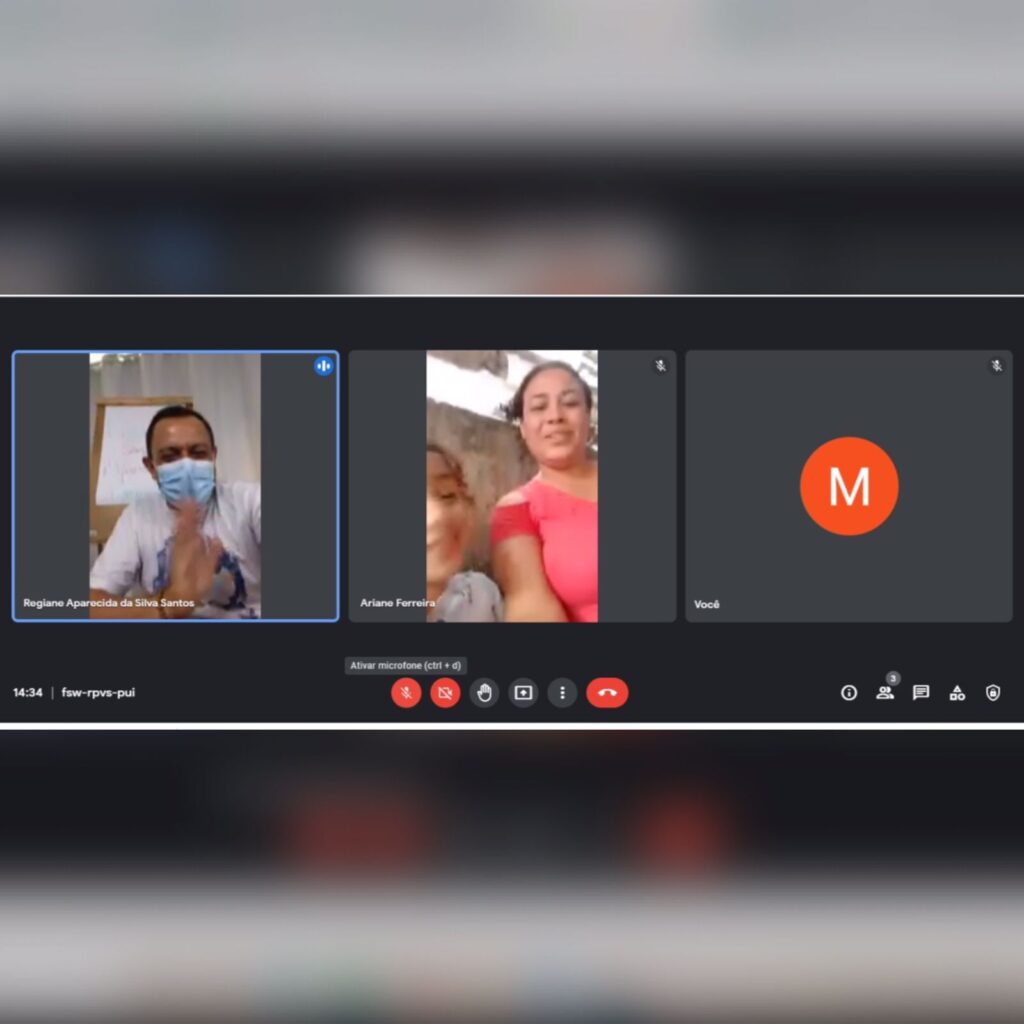This screenshot has width=1024, height=1024.
Task: Click muted mic icon on Você tile
Action: pyautogui.click(x=996, y=366)
